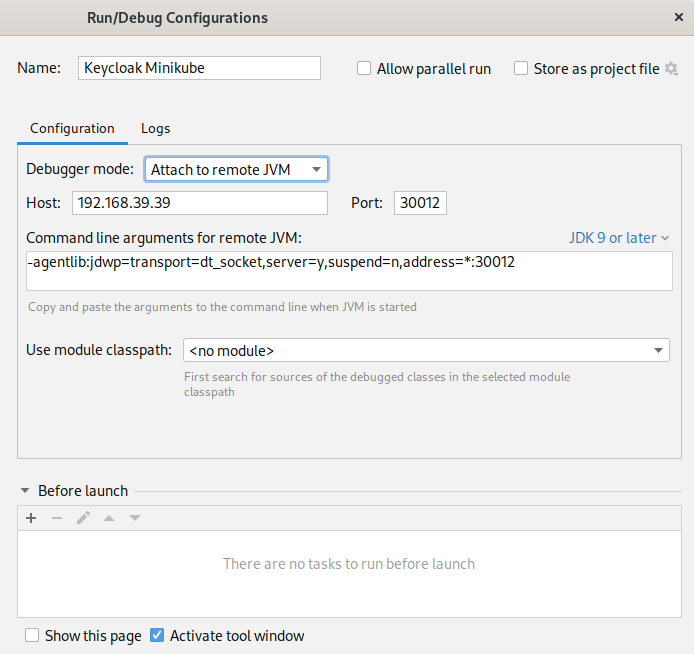Add a new Before launch task
This screenshot has width=694, height=654.
[x=31, y=518]
